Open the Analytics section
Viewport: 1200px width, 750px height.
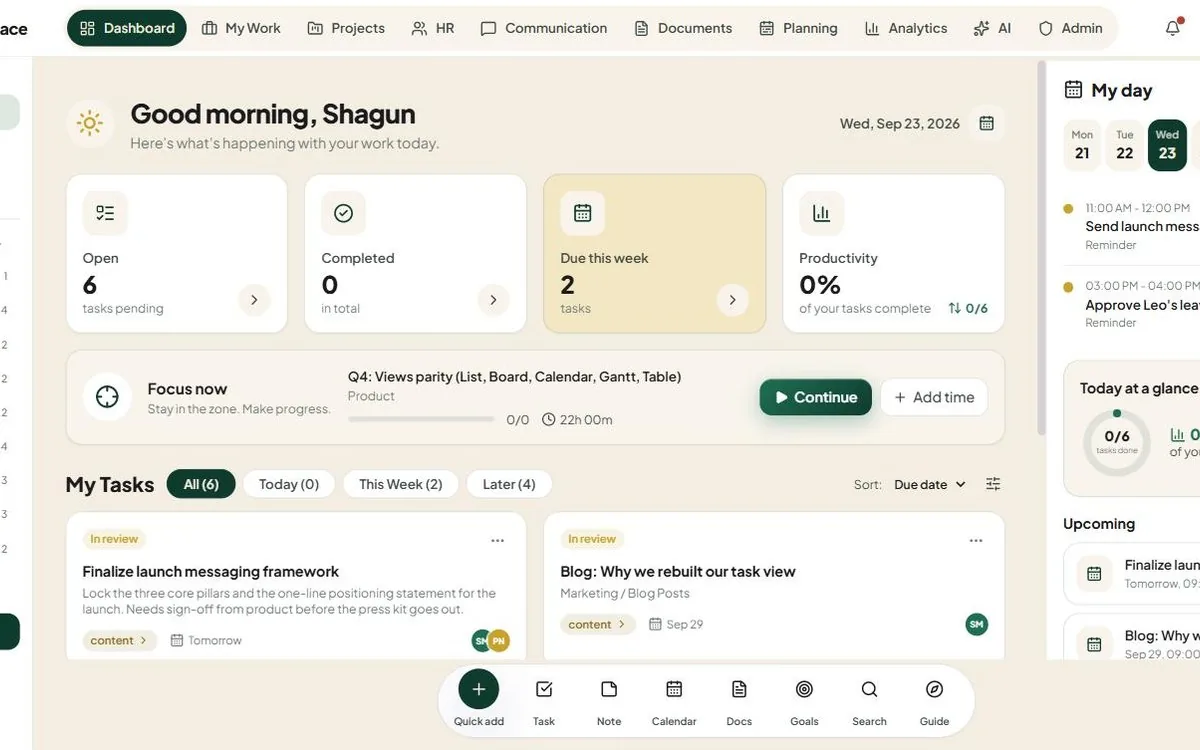[x=906, y=28]
